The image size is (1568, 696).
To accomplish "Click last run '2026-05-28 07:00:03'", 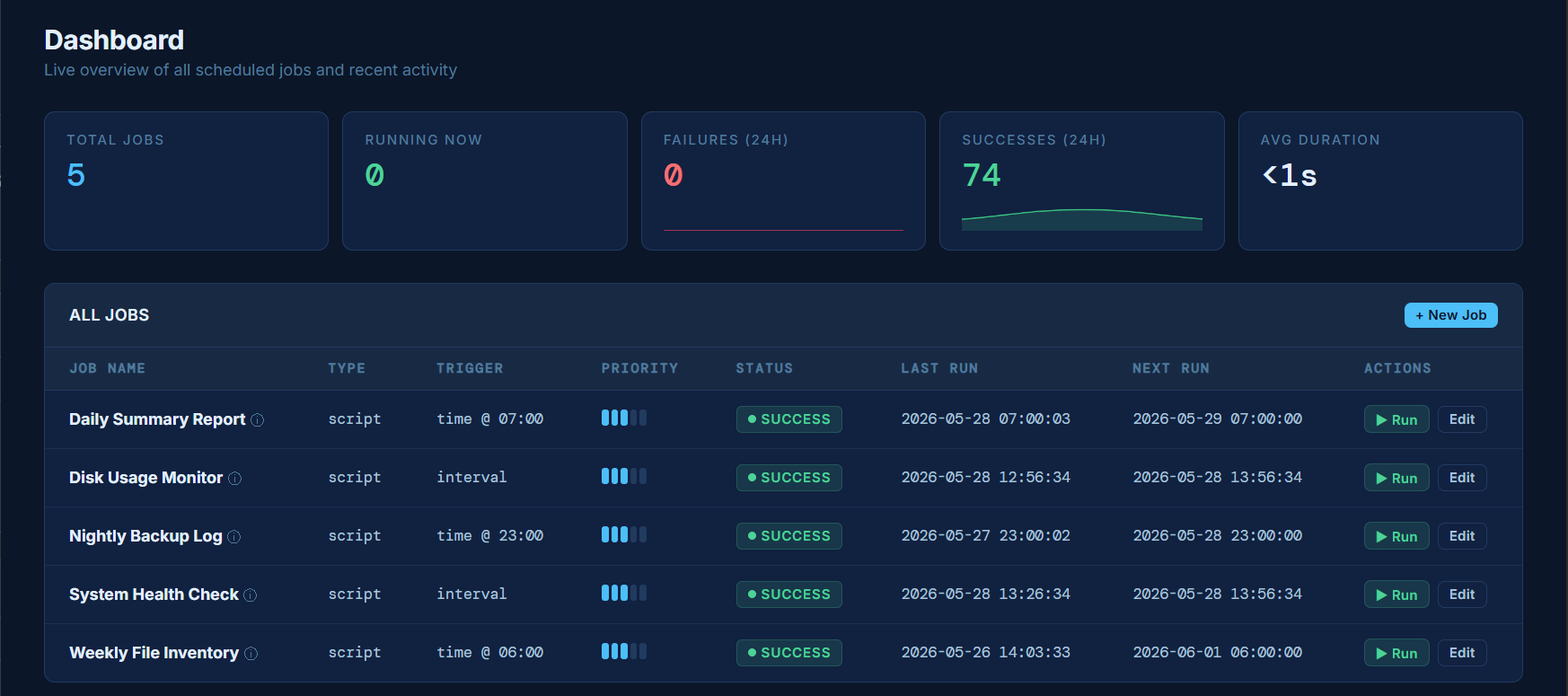I will 985,419.
